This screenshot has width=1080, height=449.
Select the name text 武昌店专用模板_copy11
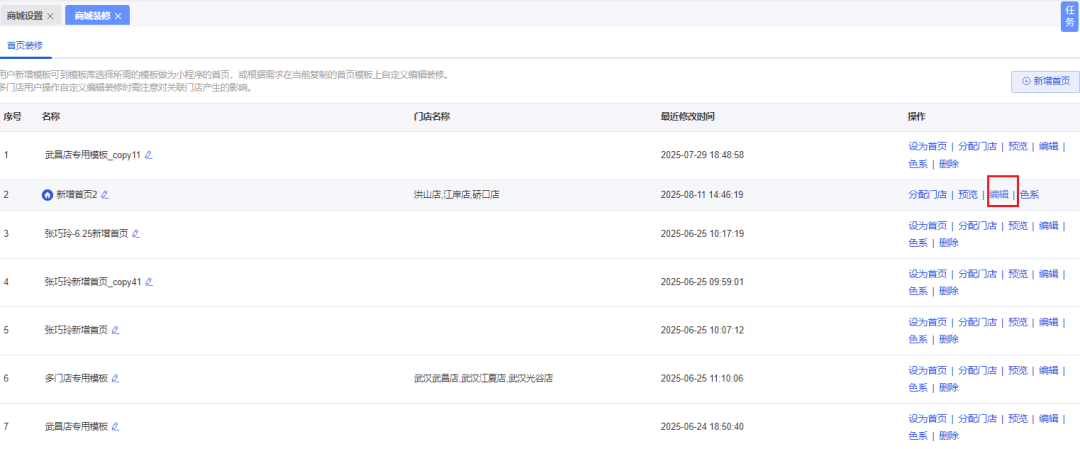[93, 155]
